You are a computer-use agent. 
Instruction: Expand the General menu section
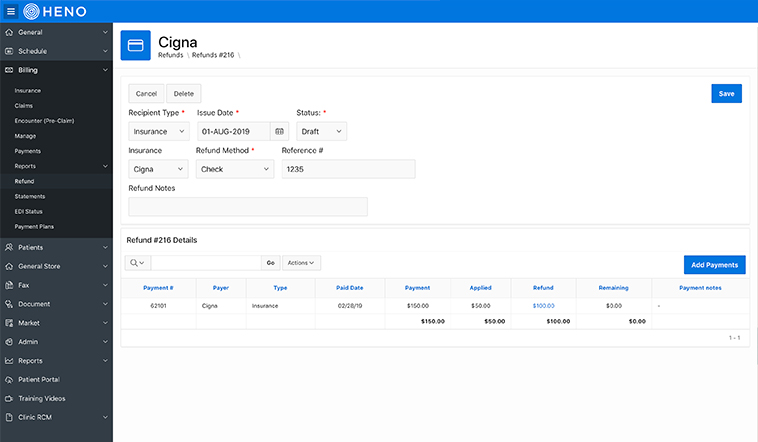[105, 32]
